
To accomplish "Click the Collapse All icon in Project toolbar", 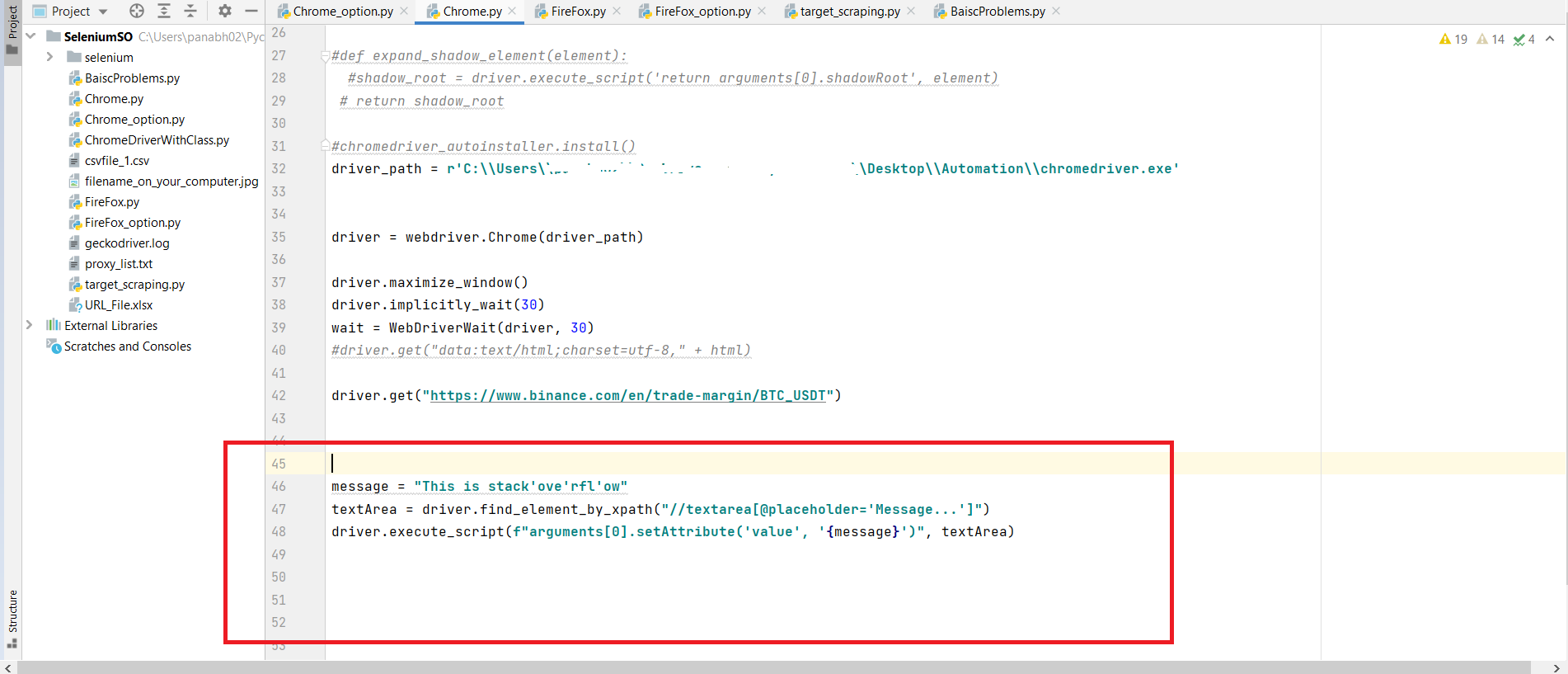I will point(190,11).
